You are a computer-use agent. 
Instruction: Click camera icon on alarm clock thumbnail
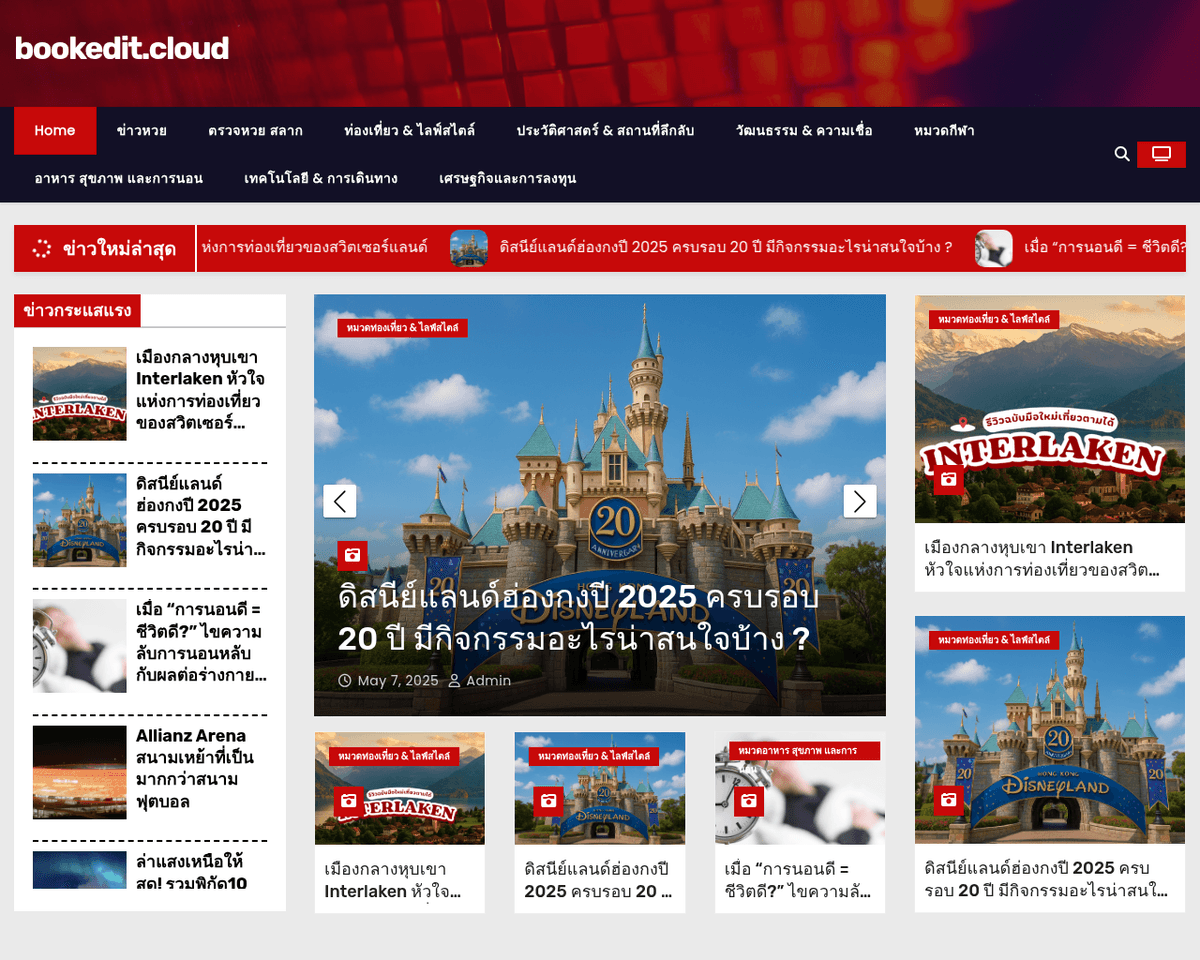click(748, 801)
